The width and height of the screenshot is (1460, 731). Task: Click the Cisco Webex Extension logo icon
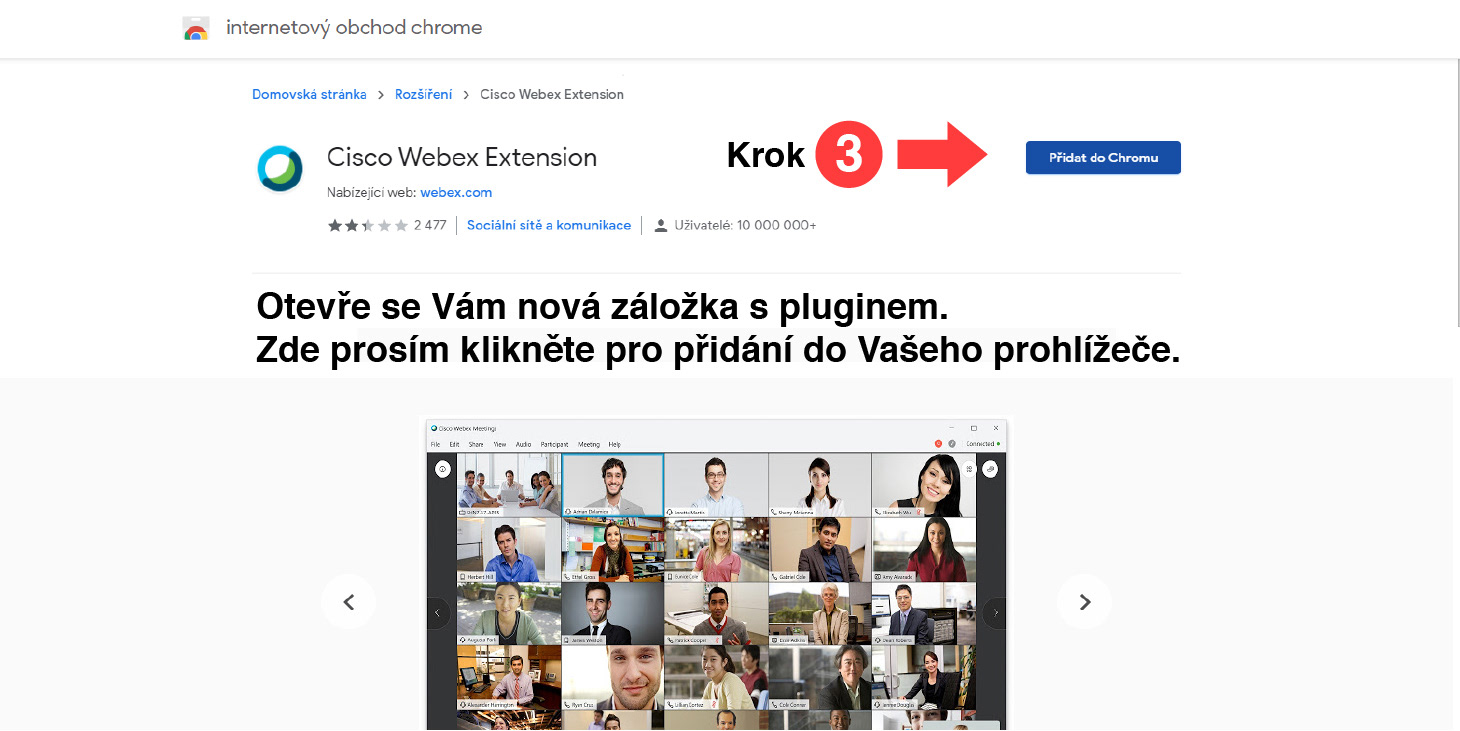tap(280, 167)
